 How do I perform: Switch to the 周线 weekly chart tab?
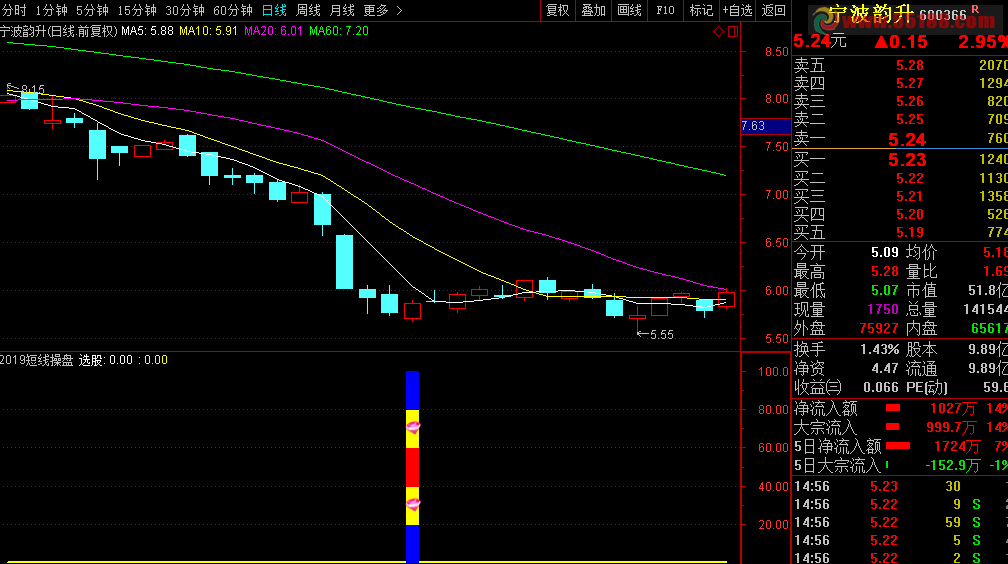coord(308,10)
